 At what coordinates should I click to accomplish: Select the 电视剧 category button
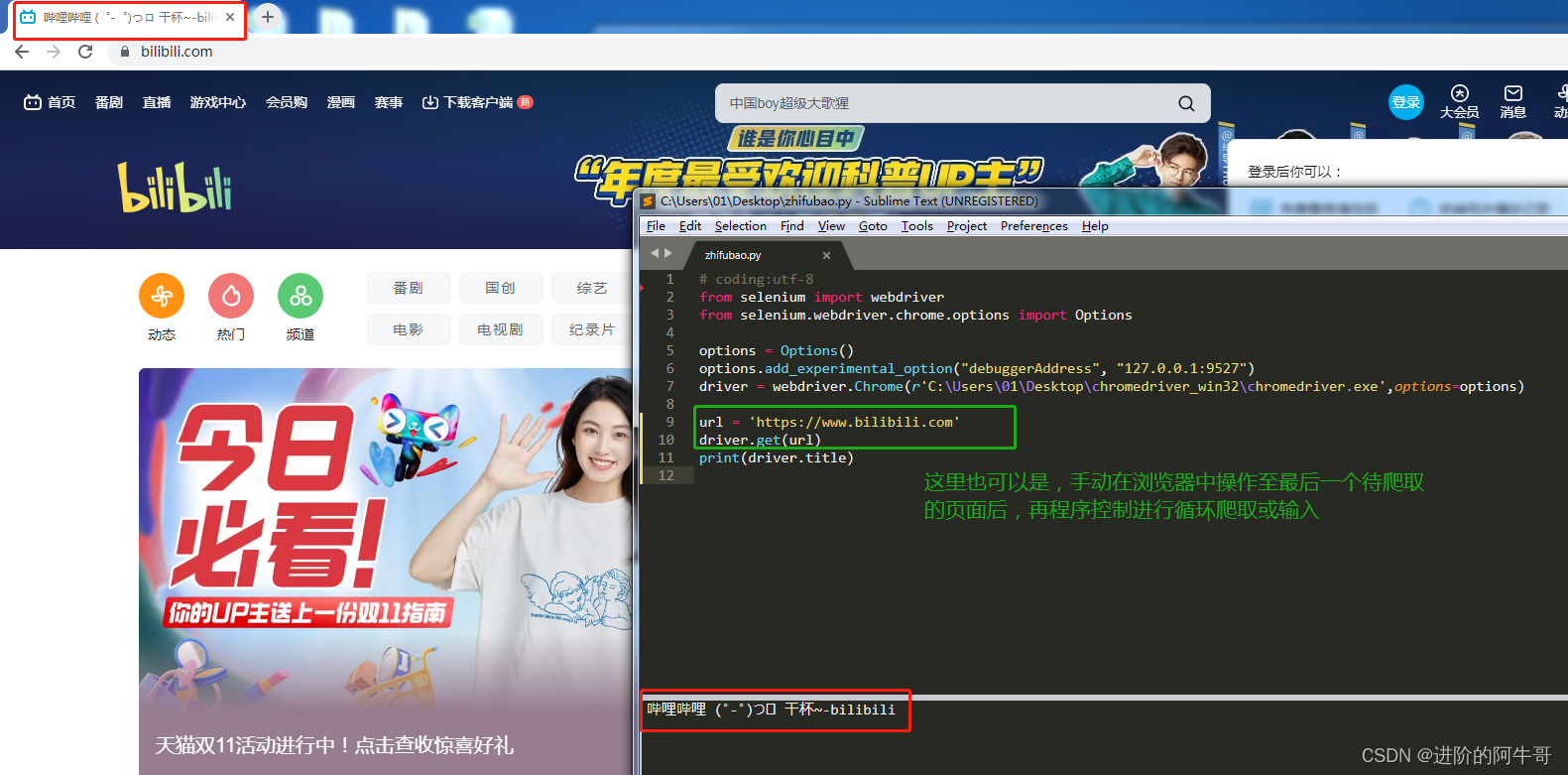coord(501,329)
